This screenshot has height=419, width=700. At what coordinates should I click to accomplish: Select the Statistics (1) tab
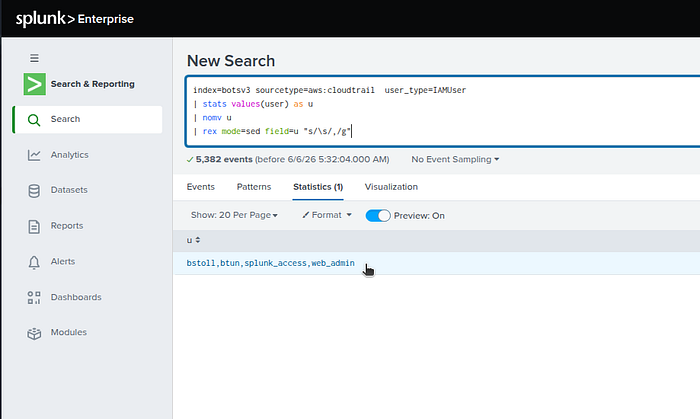[x=318, y=187]
